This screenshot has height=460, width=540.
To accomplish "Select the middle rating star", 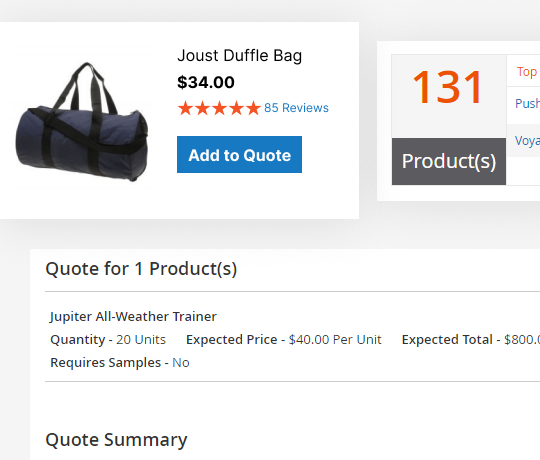I will [x=219, y=108].
